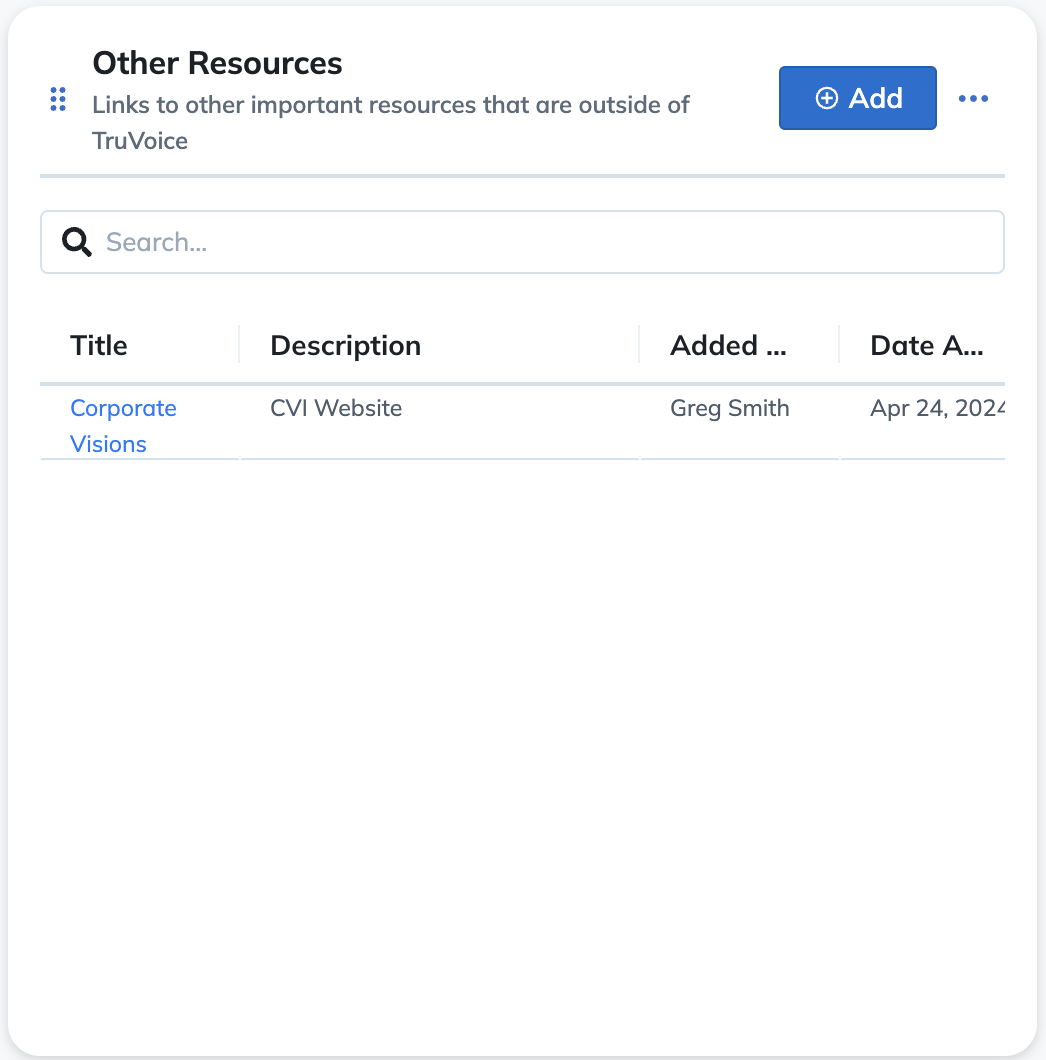Click the Links to other important resources subtitle
Screen dimensions: 1046x1060
(x=391, y=122)
